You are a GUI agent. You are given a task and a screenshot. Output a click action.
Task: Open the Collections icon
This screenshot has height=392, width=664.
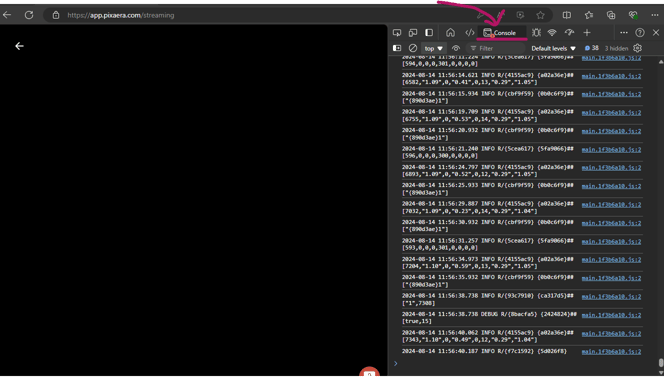[611, 15]
